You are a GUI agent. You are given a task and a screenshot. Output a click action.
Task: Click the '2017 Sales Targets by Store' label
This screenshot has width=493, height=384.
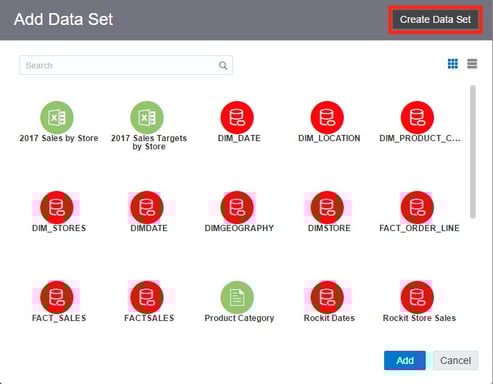(x=149, y=142)
